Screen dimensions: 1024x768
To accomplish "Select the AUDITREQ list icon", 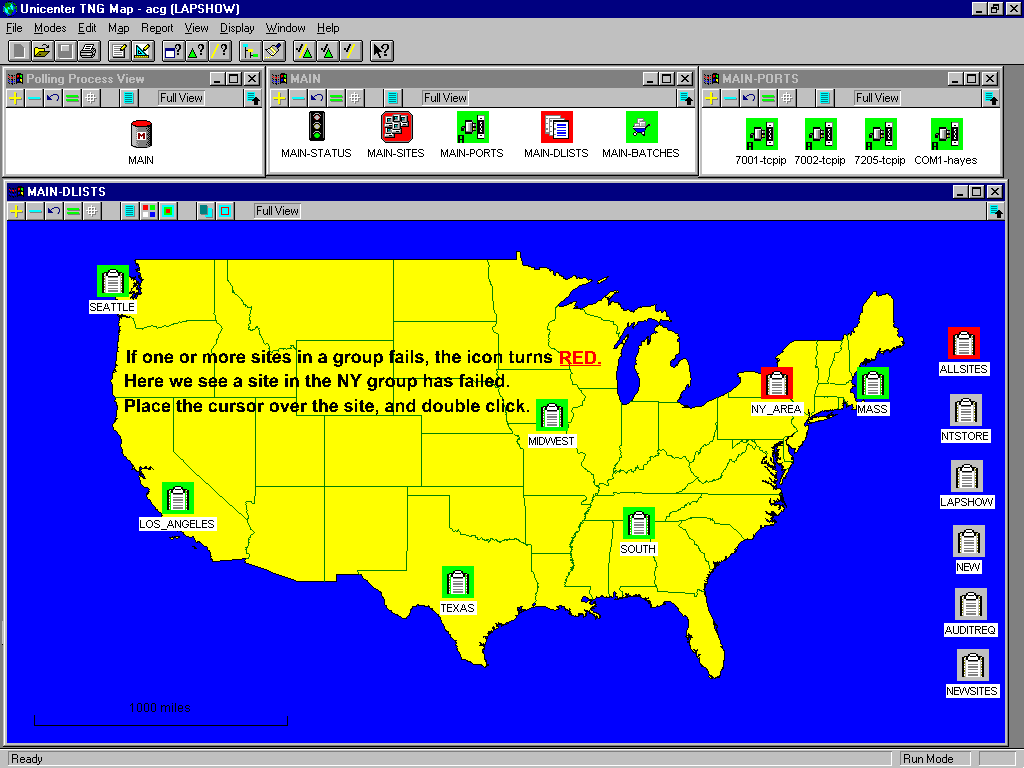I will point(971,604).
